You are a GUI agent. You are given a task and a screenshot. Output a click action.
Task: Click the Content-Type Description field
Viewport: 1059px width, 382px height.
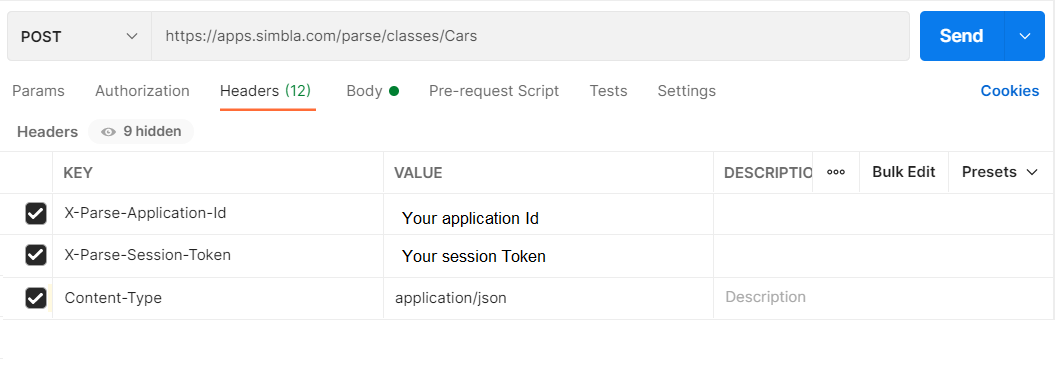pyautogui.click(x=883, y=298)
